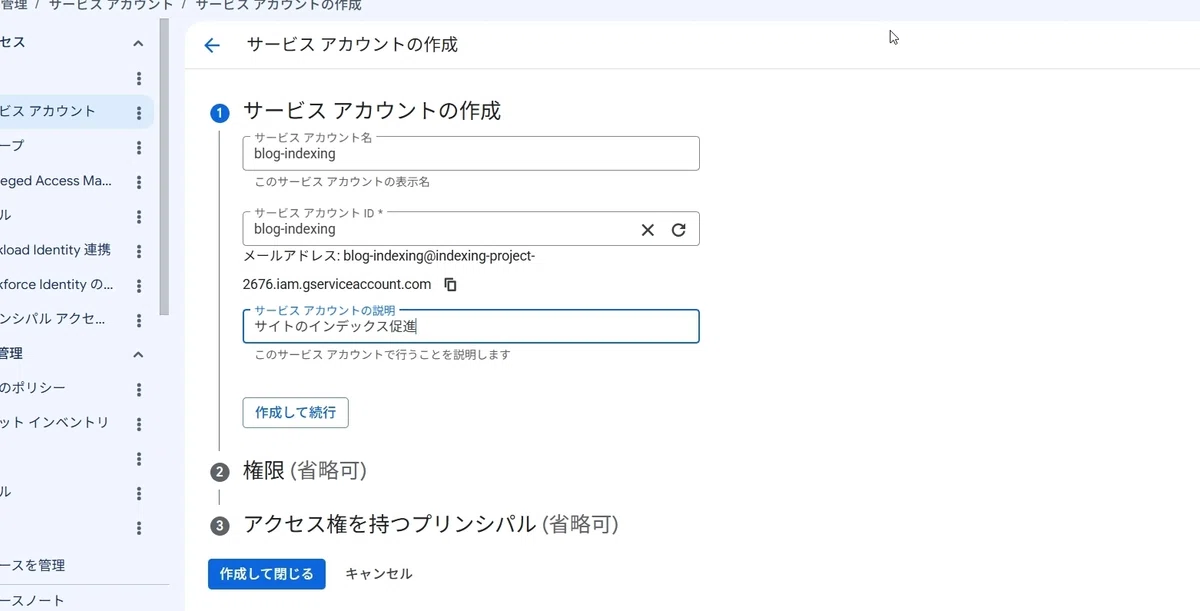Open three-dot menu beside kforce Identity の...

click(x=139, y=286)
